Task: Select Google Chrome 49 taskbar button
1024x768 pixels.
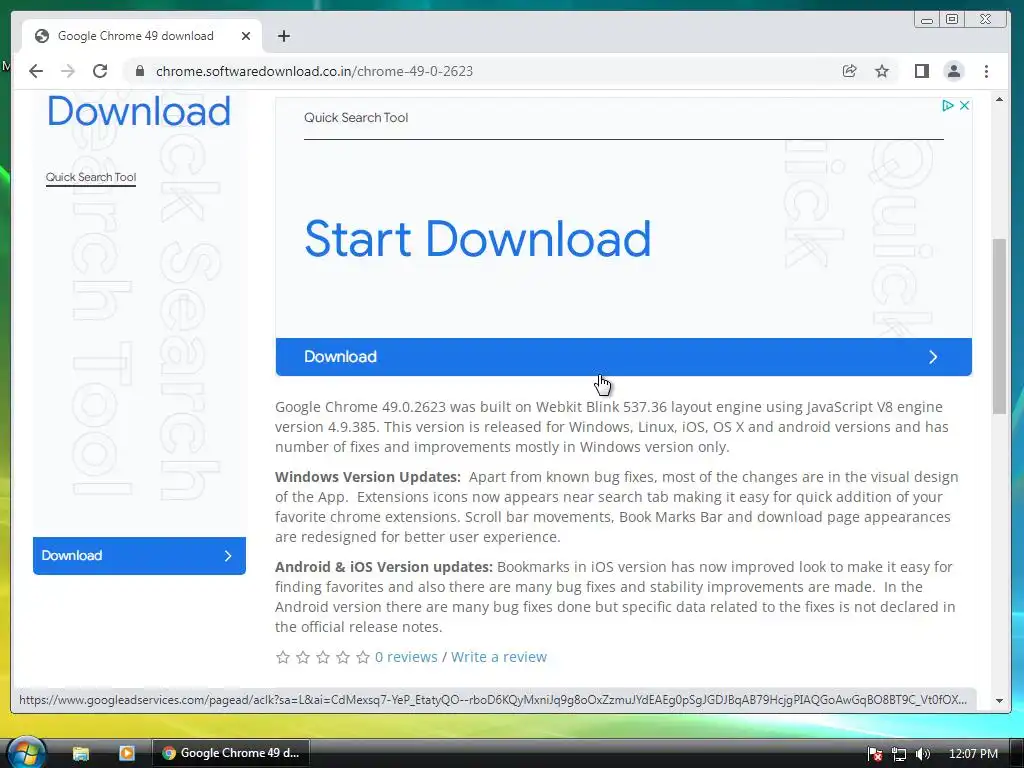Action: coord(231,753)
